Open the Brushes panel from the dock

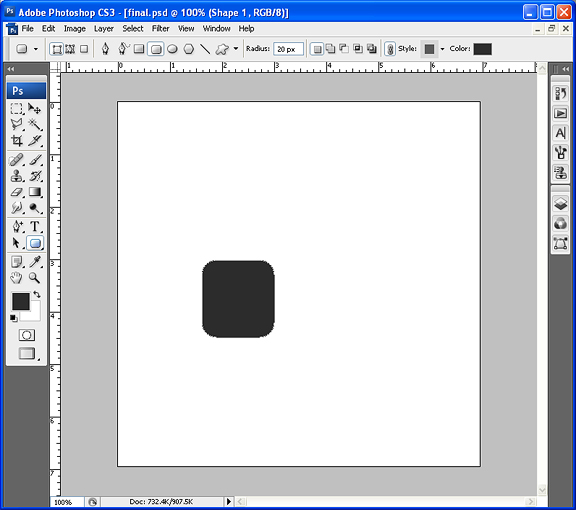coord(560,152)
